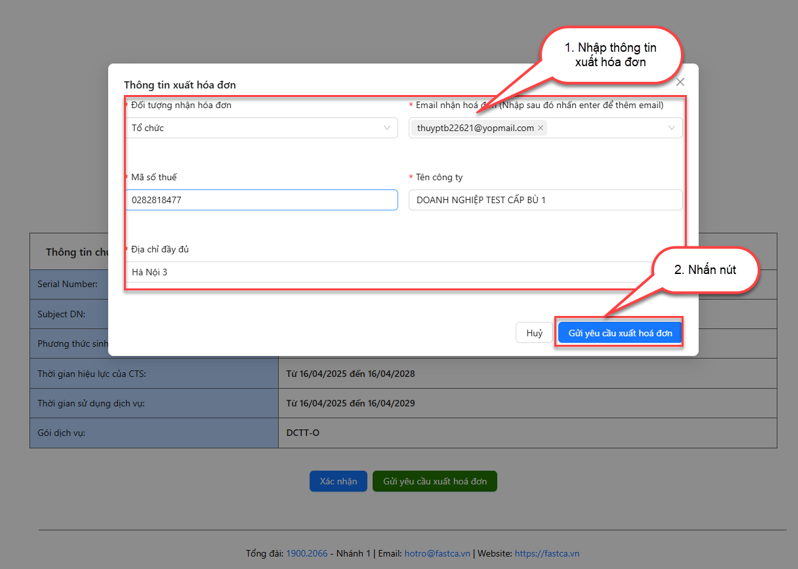Click blue Gửi yêu cầu xuất hoá đơn button
Viewport: 798px width, 569px height.
[620, 333]
